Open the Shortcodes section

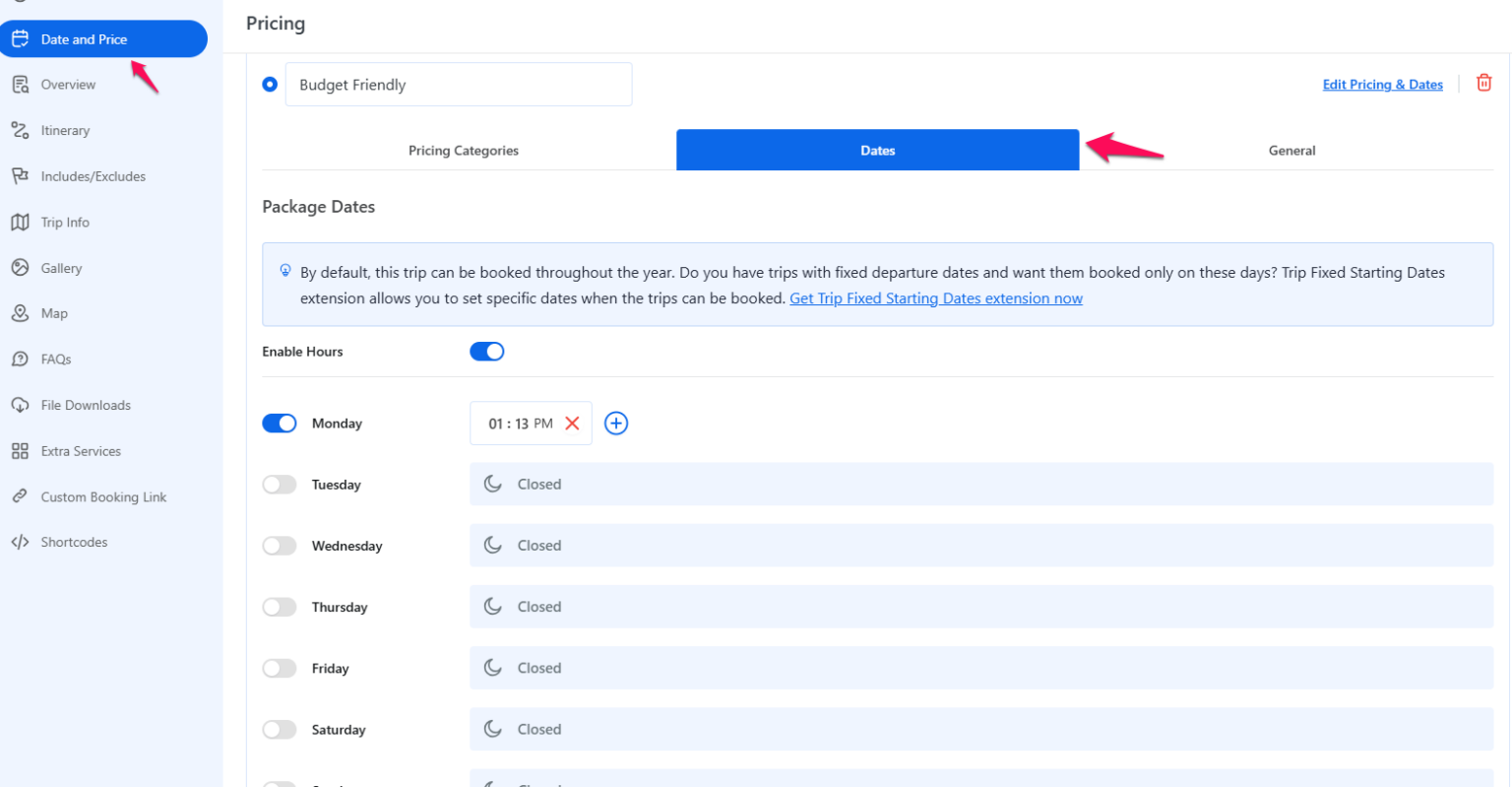[x=74, y=541]
